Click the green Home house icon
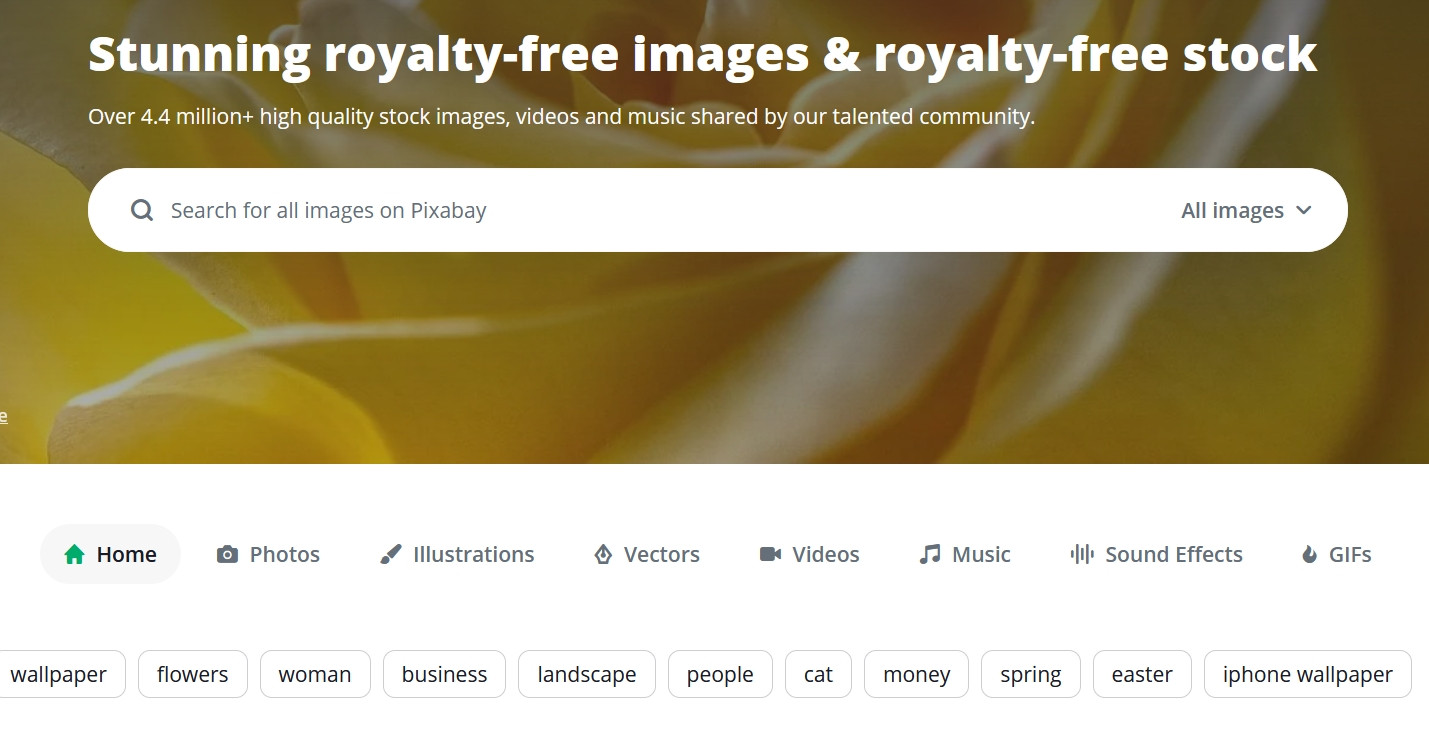This screenshot has width=1429, height=738. tap(74, 554)
